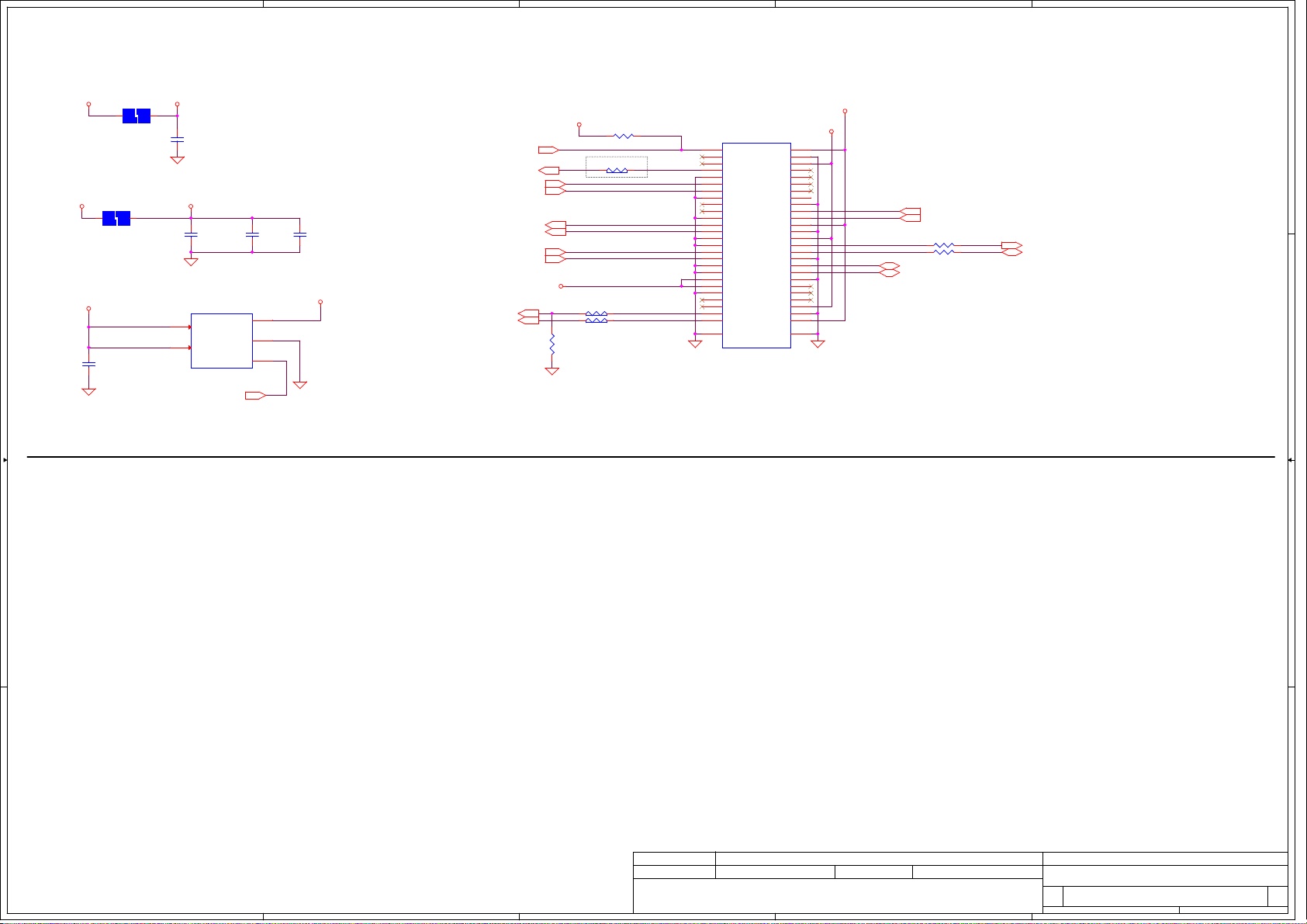
Task: Click the shorter power pin above the large IC's right side
Action: tap(832, 131)
